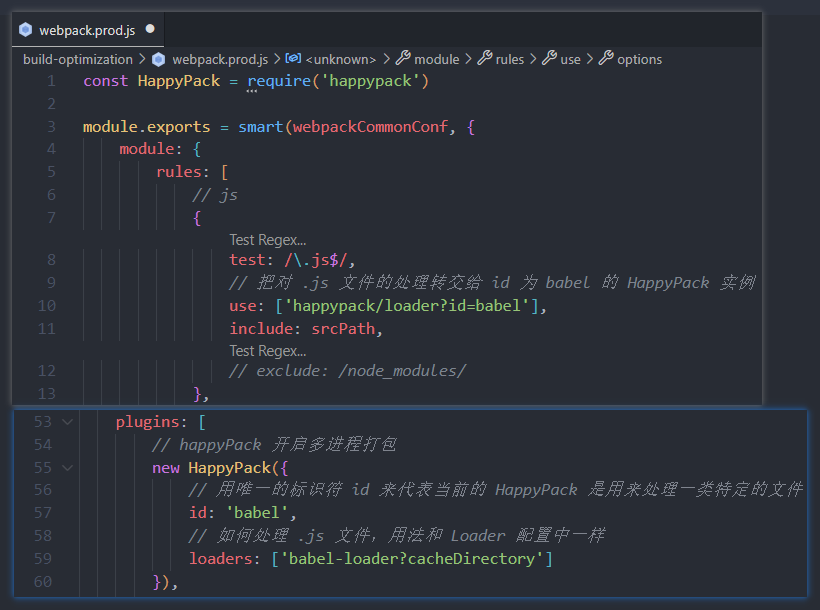Open the options breadcrumb item
This screenshot has width=820, height=610.
[639, 59]
